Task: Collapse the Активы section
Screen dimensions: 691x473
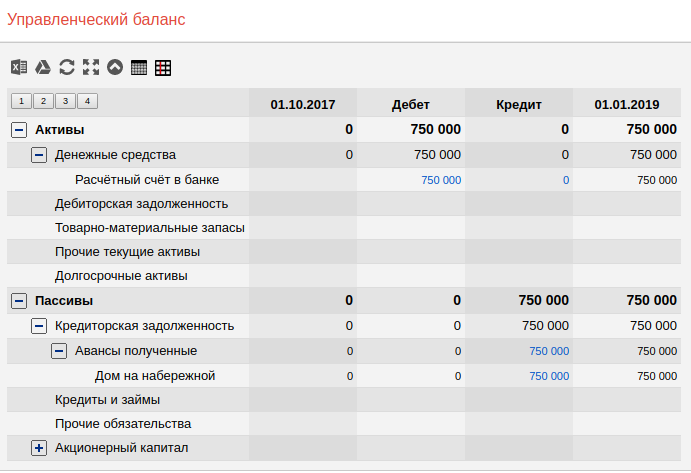Action: 19,130
